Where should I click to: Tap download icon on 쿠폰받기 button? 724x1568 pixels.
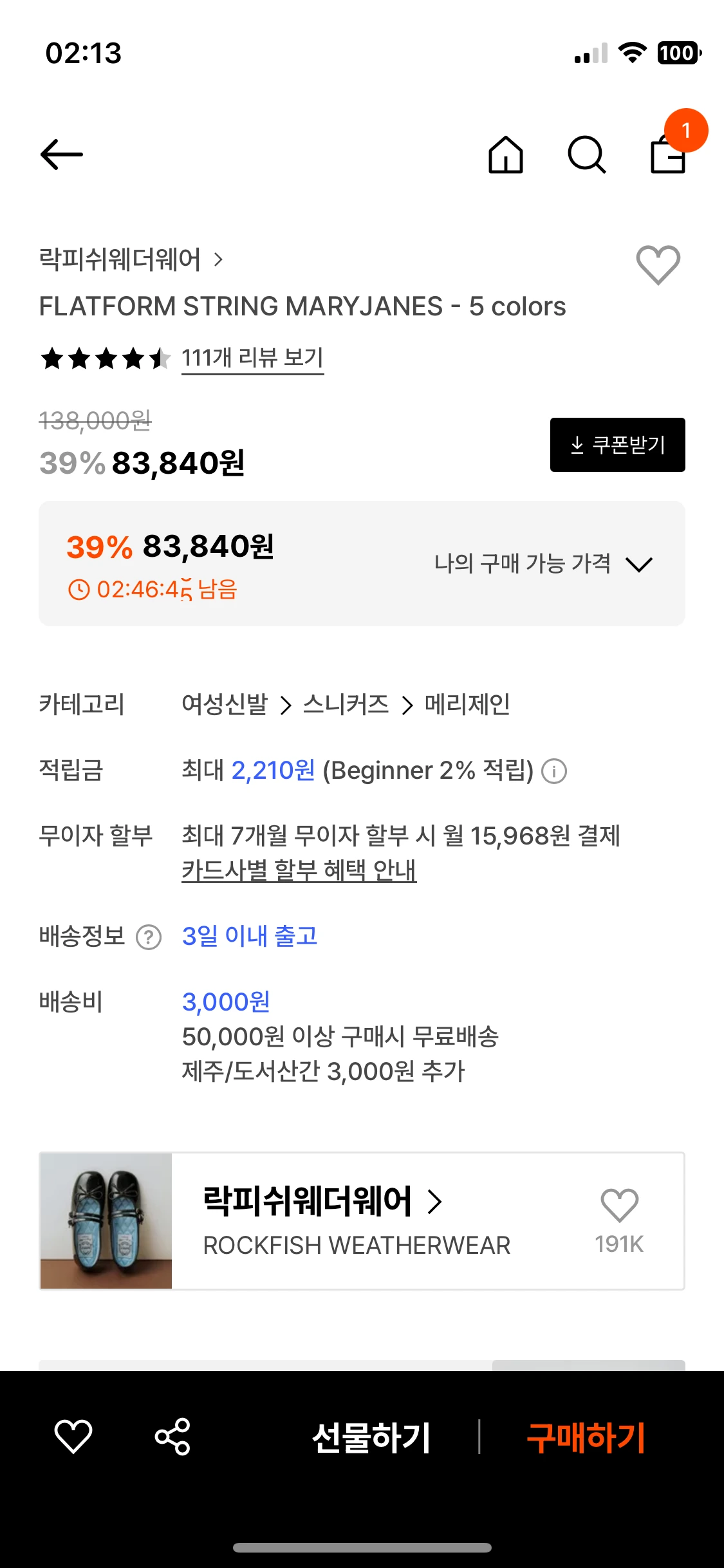click(577, 445)
